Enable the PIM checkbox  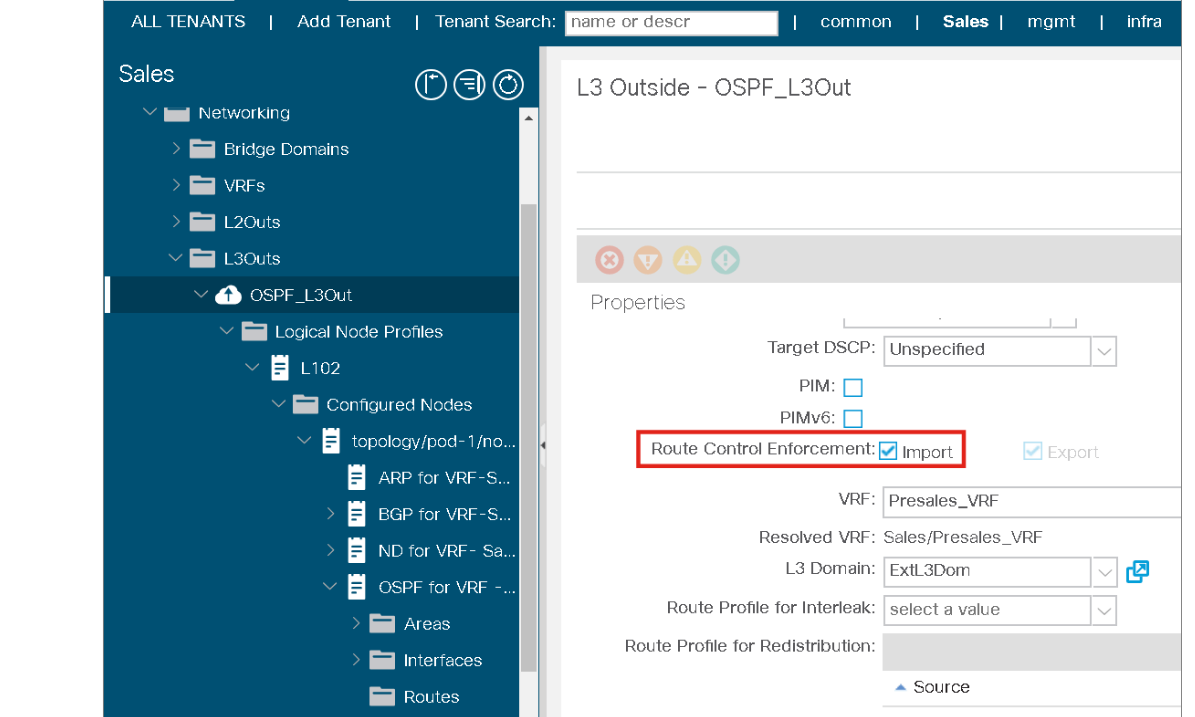click(x=853, y=387)
